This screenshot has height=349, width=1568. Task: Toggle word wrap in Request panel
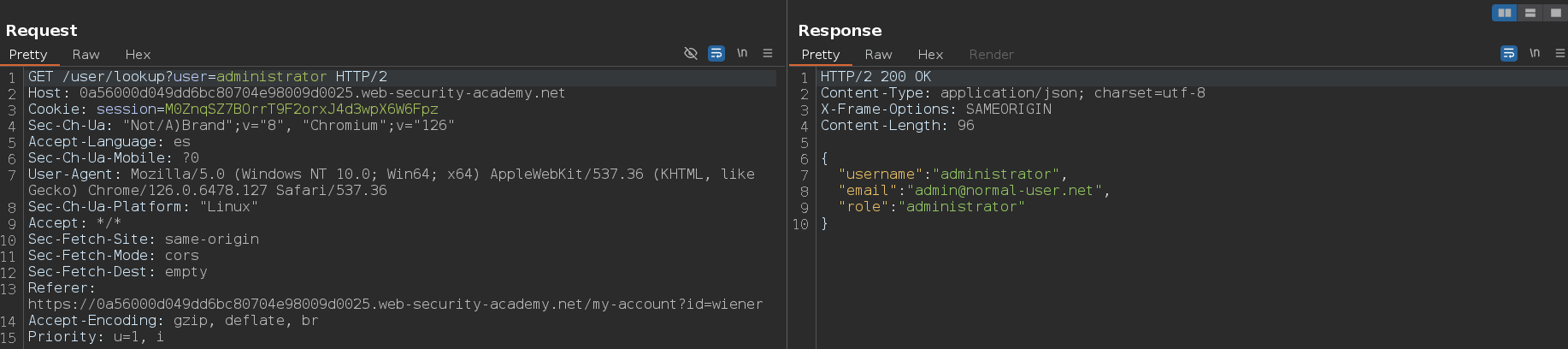(x=716, y=54)
